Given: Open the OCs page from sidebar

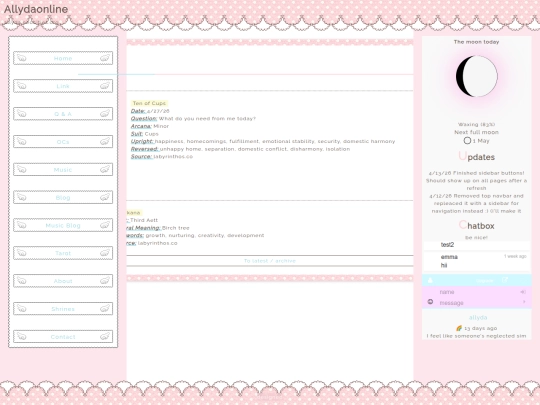Looking at the screenshot, I should (x=63, y=142).
